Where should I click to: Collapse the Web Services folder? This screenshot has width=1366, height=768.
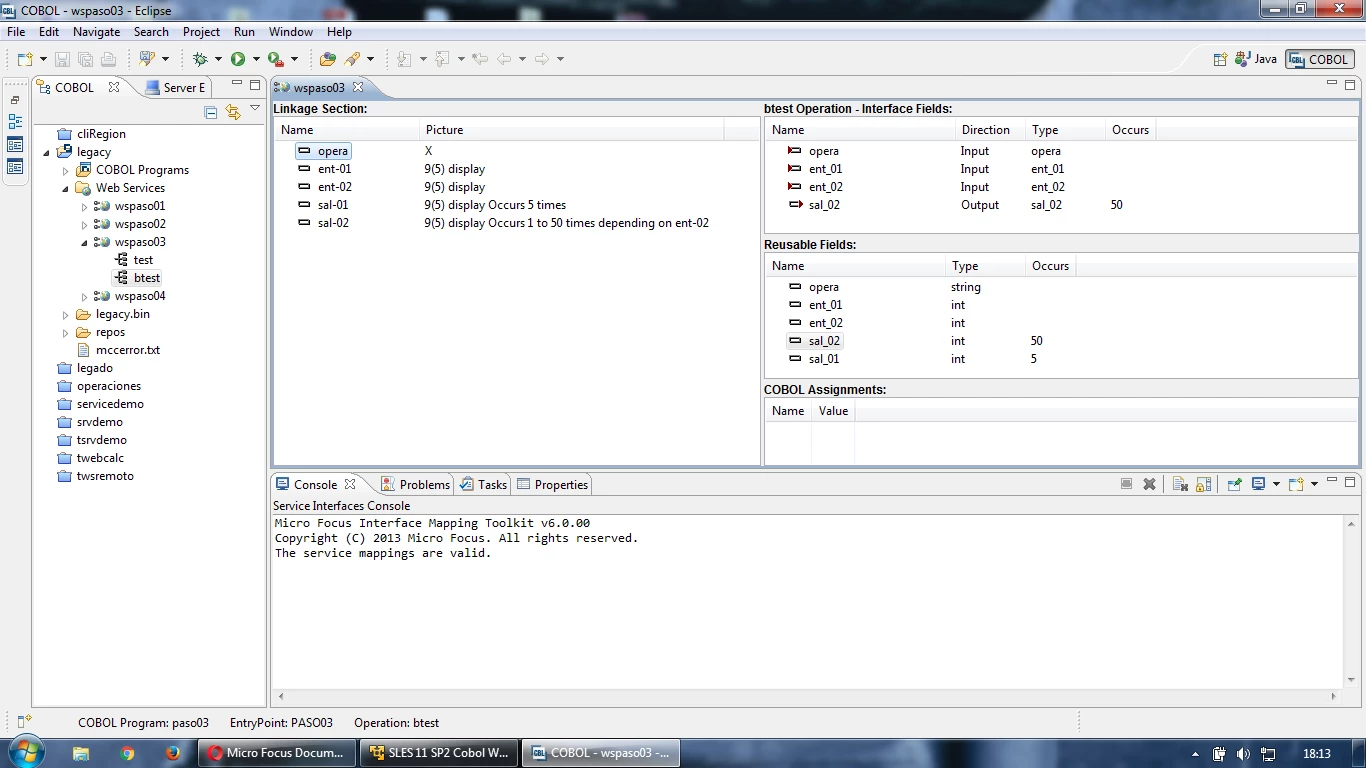[66, 188]
